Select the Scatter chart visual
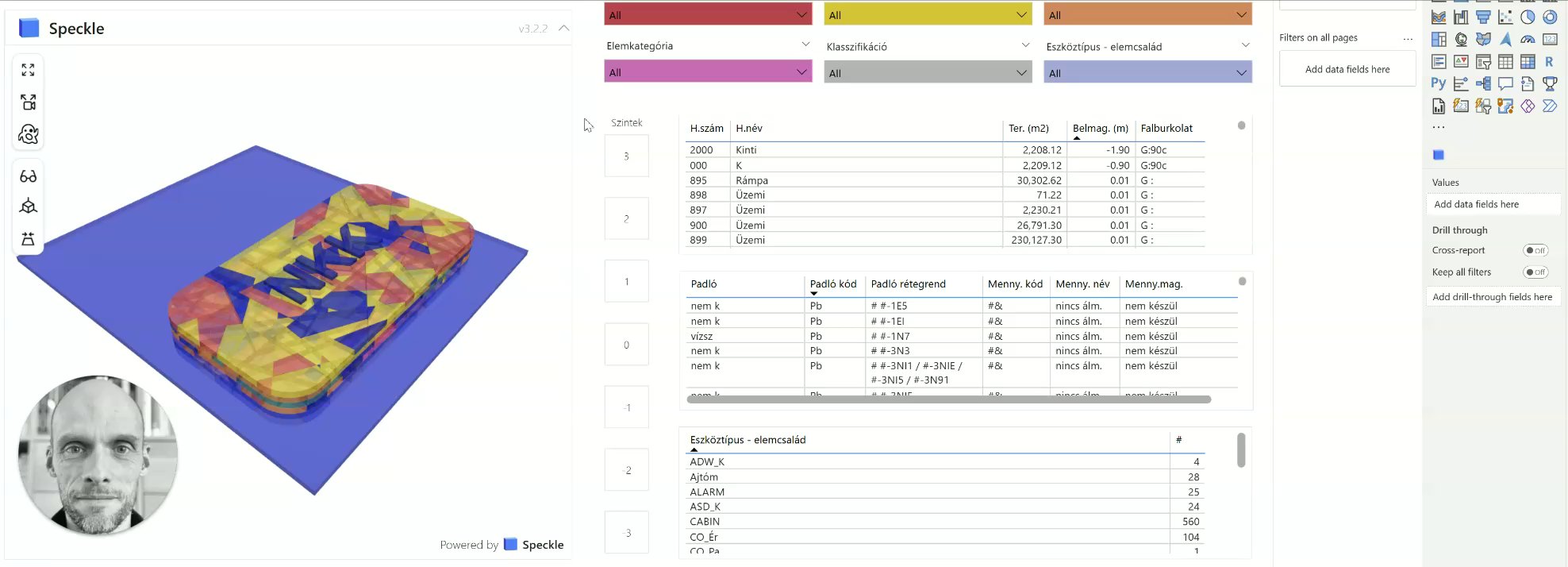Image resolution: width=1568 pixels, height=567 pixels. pos(1505,17)
